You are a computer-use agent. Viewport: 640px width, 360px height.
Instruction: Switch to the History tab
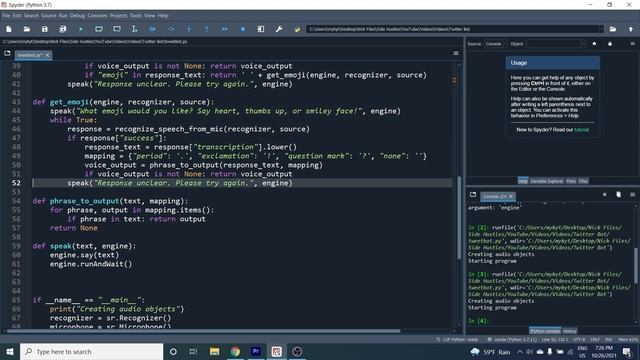(x=569, y=331)
